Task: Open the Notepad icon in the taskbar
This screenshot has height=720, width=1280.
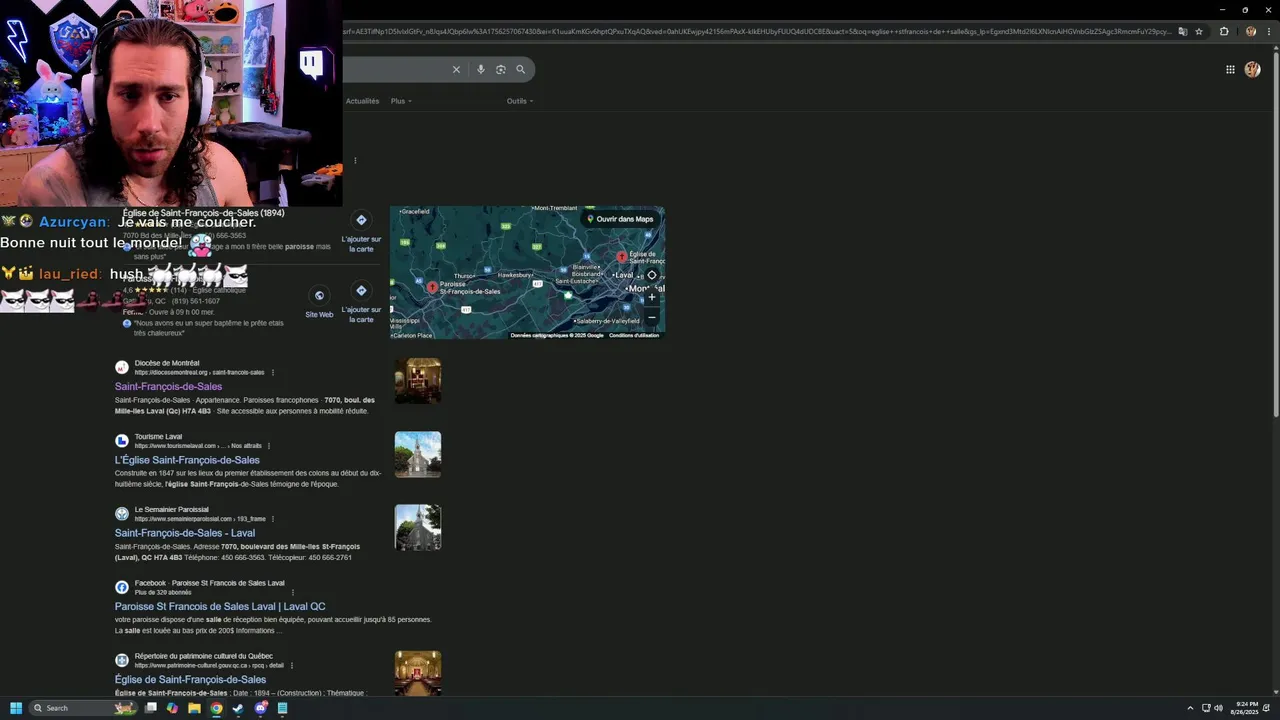Action: (x=282, y=708)
